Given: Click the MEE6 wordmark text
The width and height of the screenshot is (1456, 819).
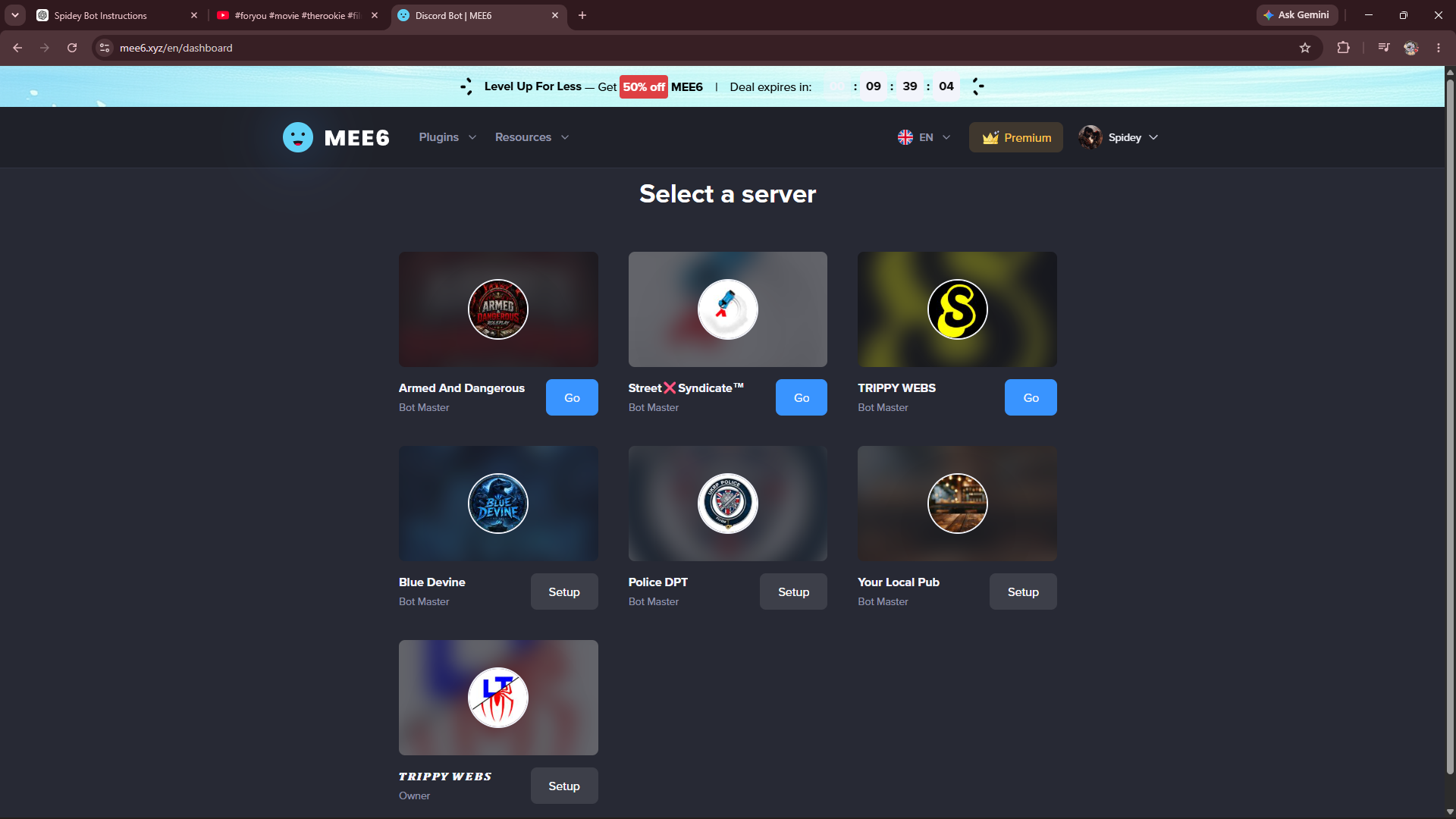Looking at the screenshot, I should [x=357, y=137].
